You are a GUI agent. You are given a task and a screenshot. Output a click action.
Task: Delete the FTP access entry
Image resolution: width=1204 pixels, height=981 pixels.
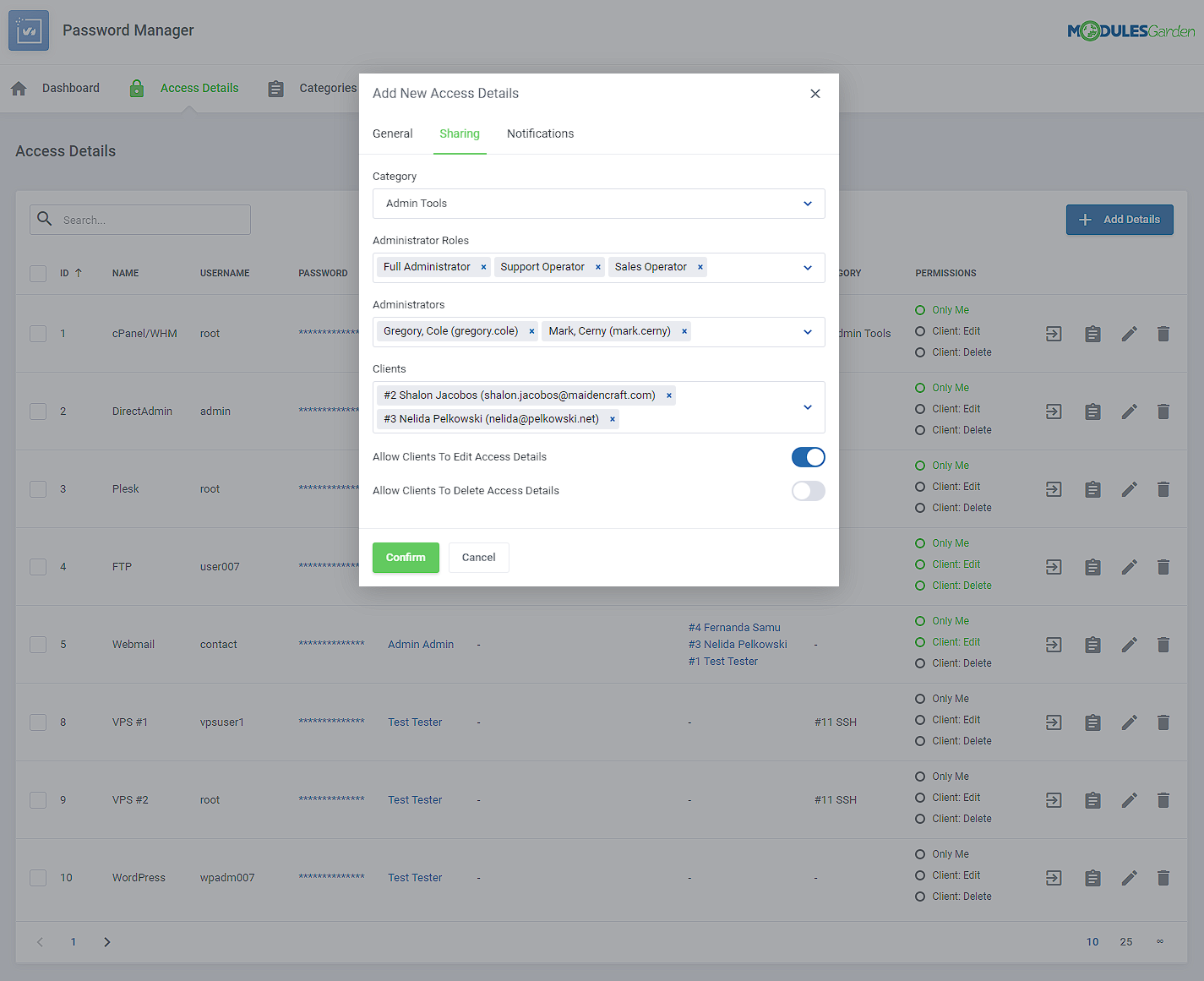coord(1163,566)
